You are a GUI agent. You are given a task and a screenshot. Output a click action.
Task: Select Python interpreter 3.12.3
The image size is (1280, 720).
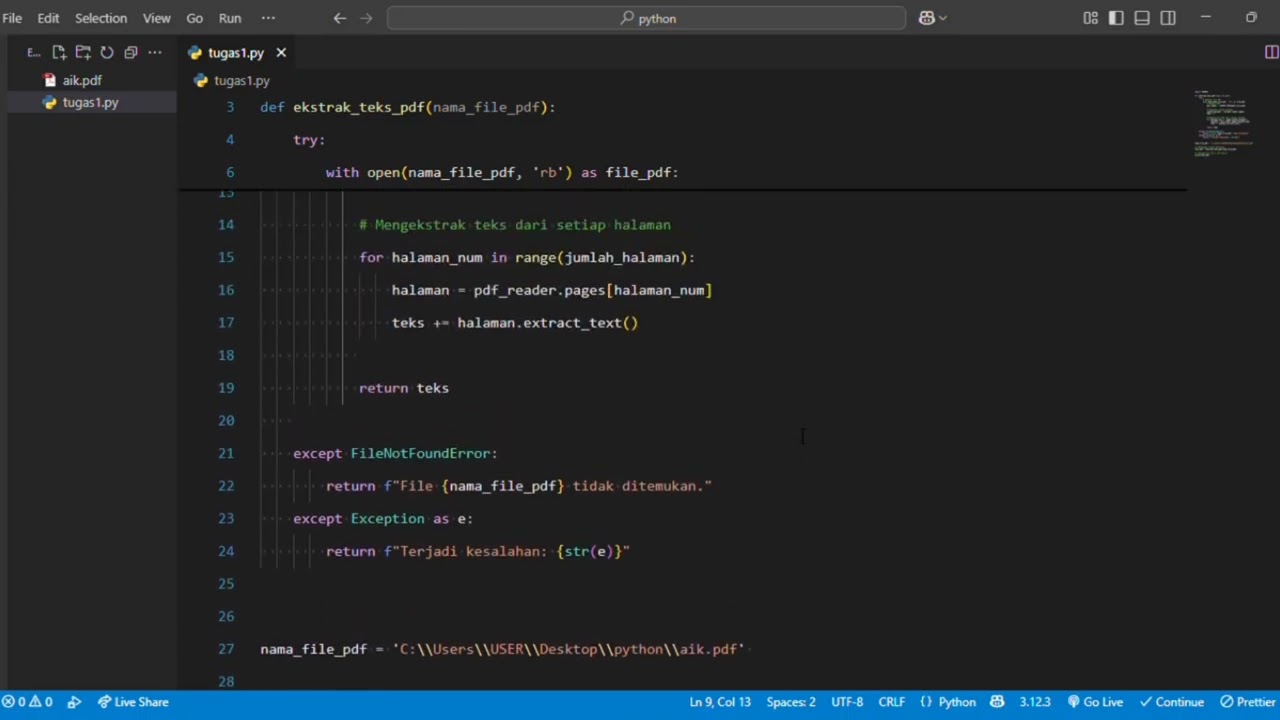point(1035,702)
